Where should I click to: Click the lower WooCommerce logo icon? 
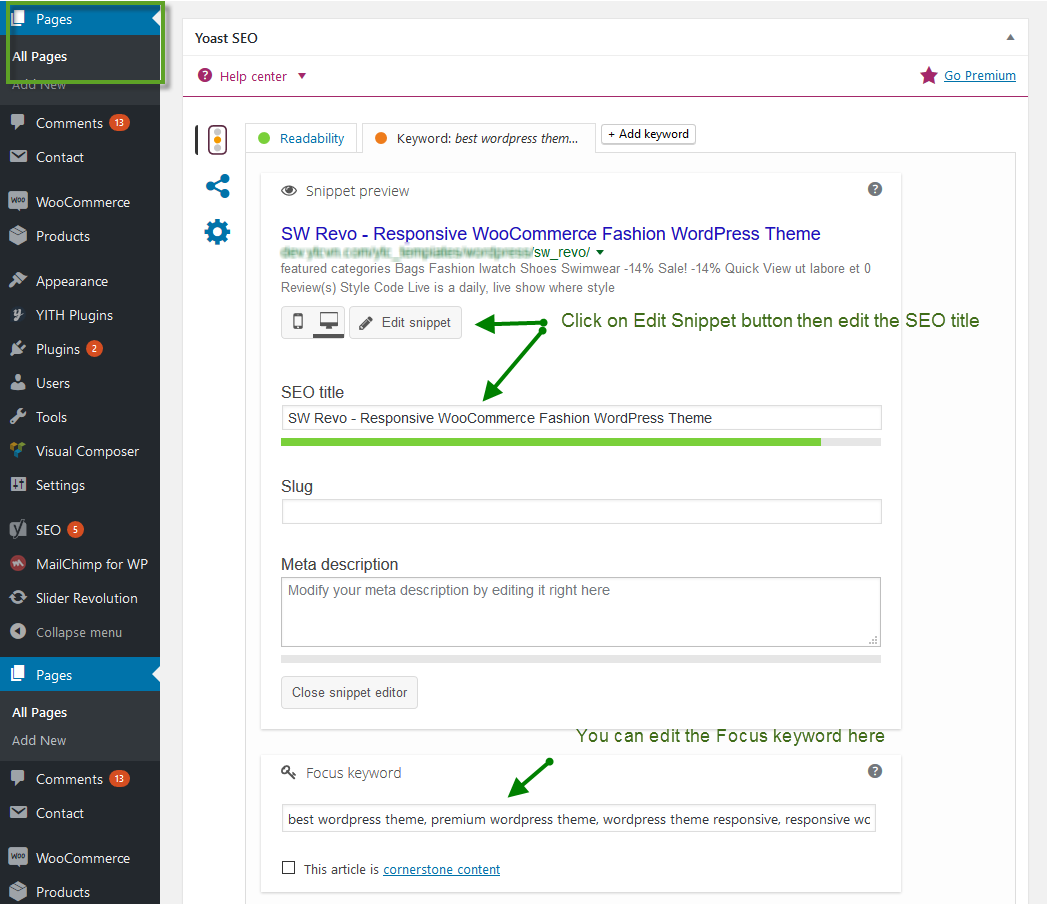coord(18,857)
